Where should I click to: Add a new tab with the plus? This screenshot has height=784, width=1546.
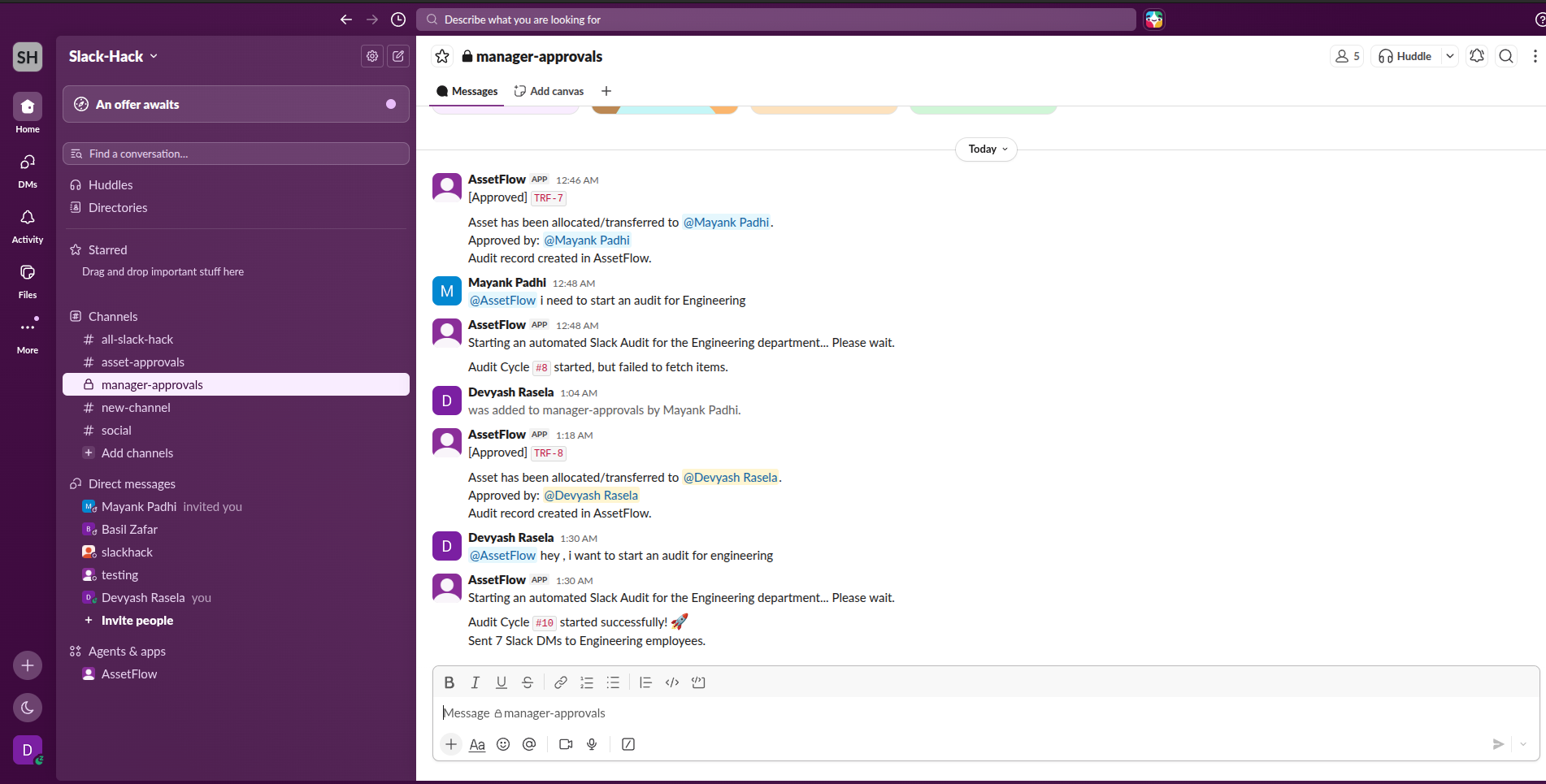click(606, 91)
